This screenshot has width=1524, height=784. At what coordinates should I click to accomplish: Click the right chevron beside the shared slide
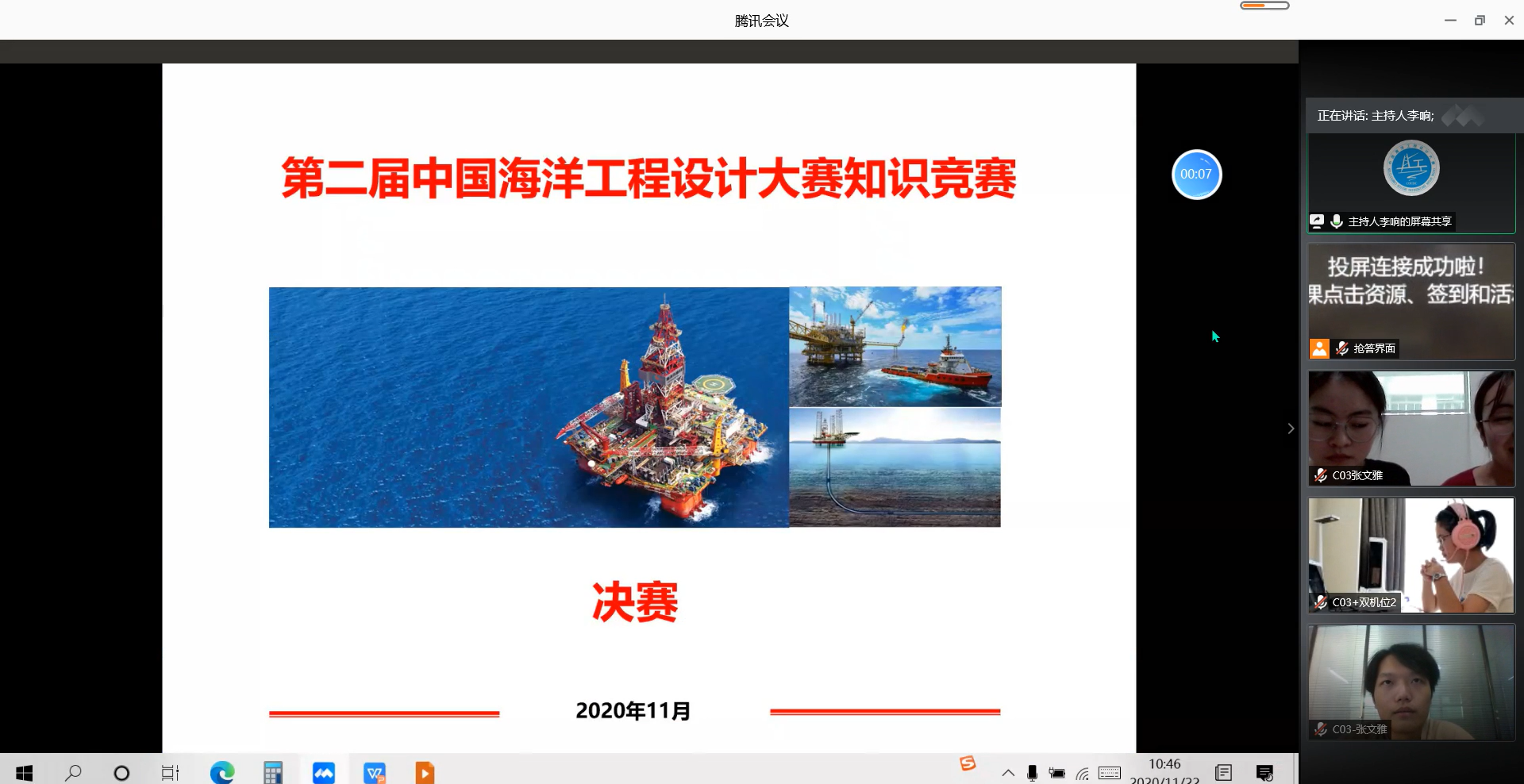pyautogui.click(x=1291, y=428)
